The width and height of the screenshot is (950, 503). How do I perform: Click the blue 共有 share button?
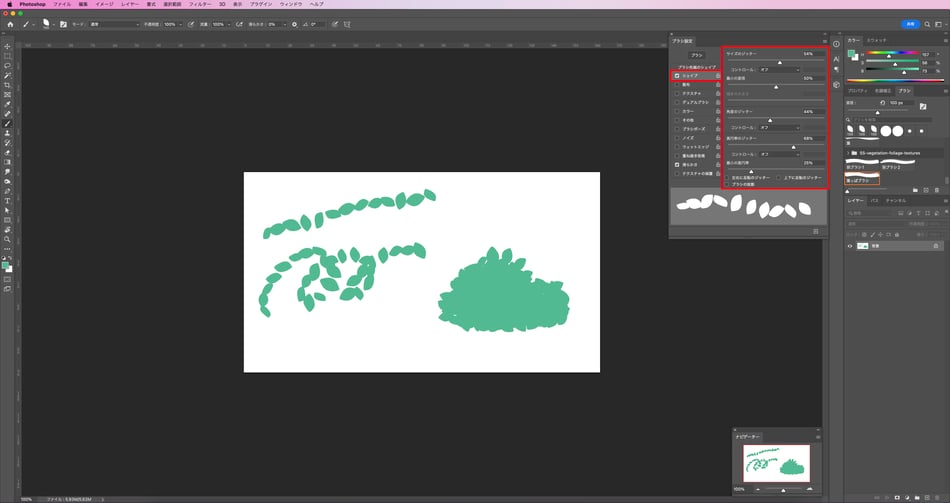910,23
